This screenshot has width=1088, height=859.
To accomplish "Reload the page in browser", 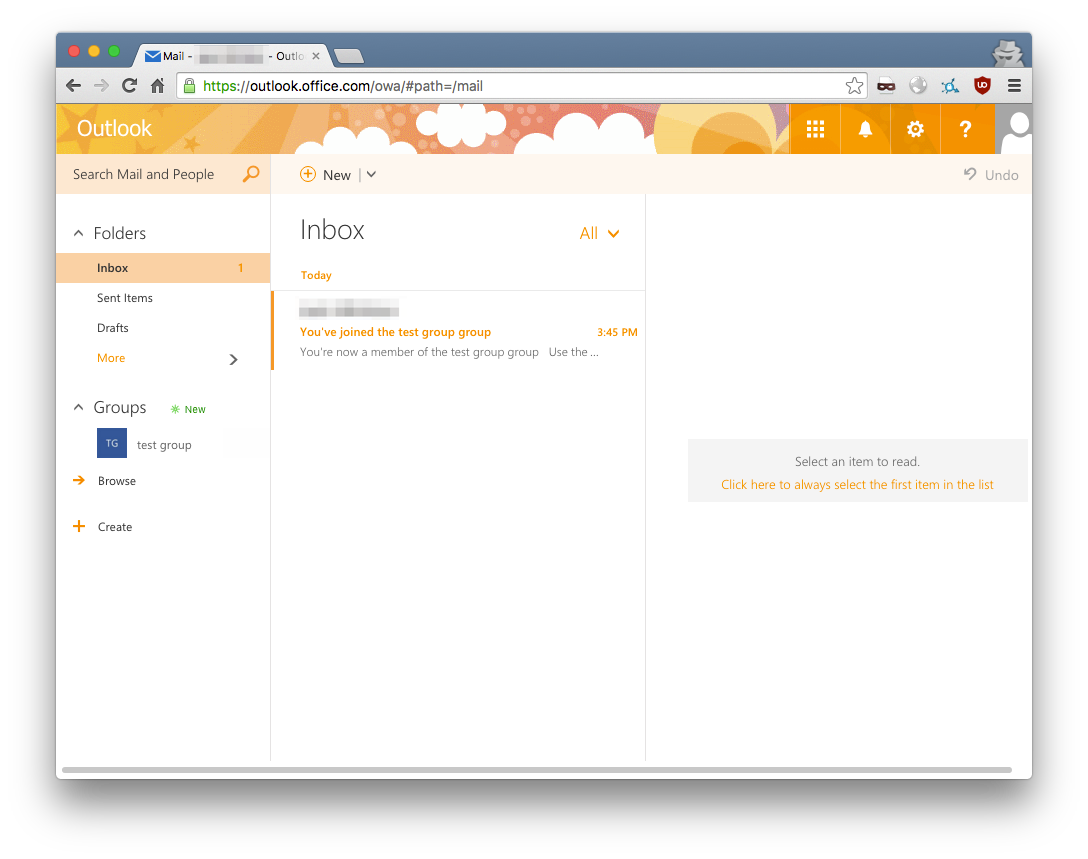I will pyautogui.click(x=129, y=86).
